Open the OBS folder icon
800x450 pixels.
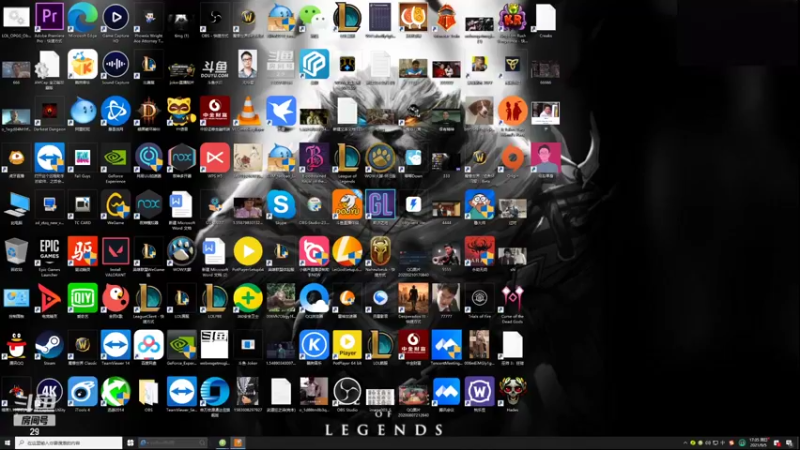click(x=149, y=391)
